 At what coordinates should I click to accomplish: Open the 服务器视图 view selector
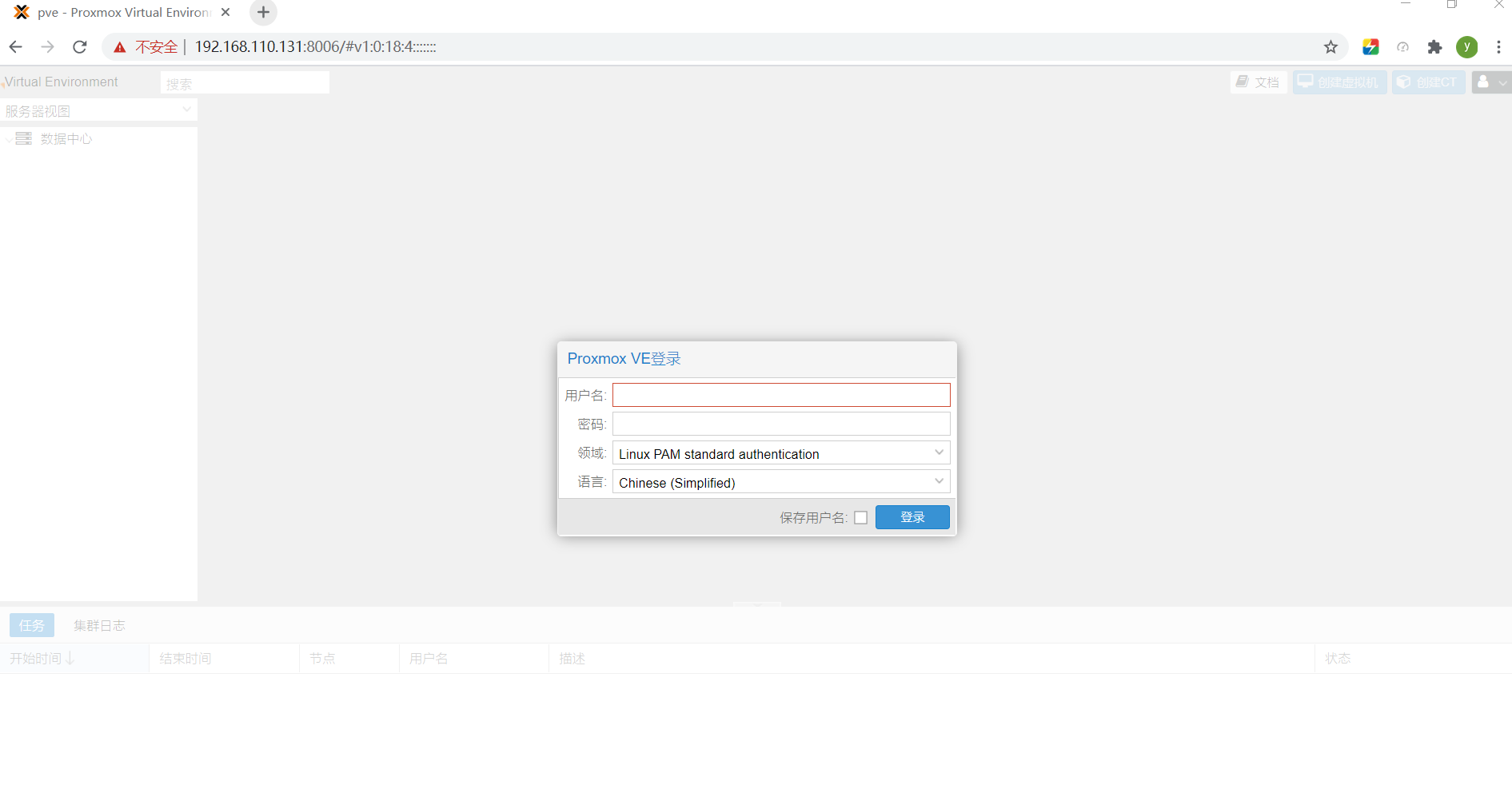coord(98,111)
